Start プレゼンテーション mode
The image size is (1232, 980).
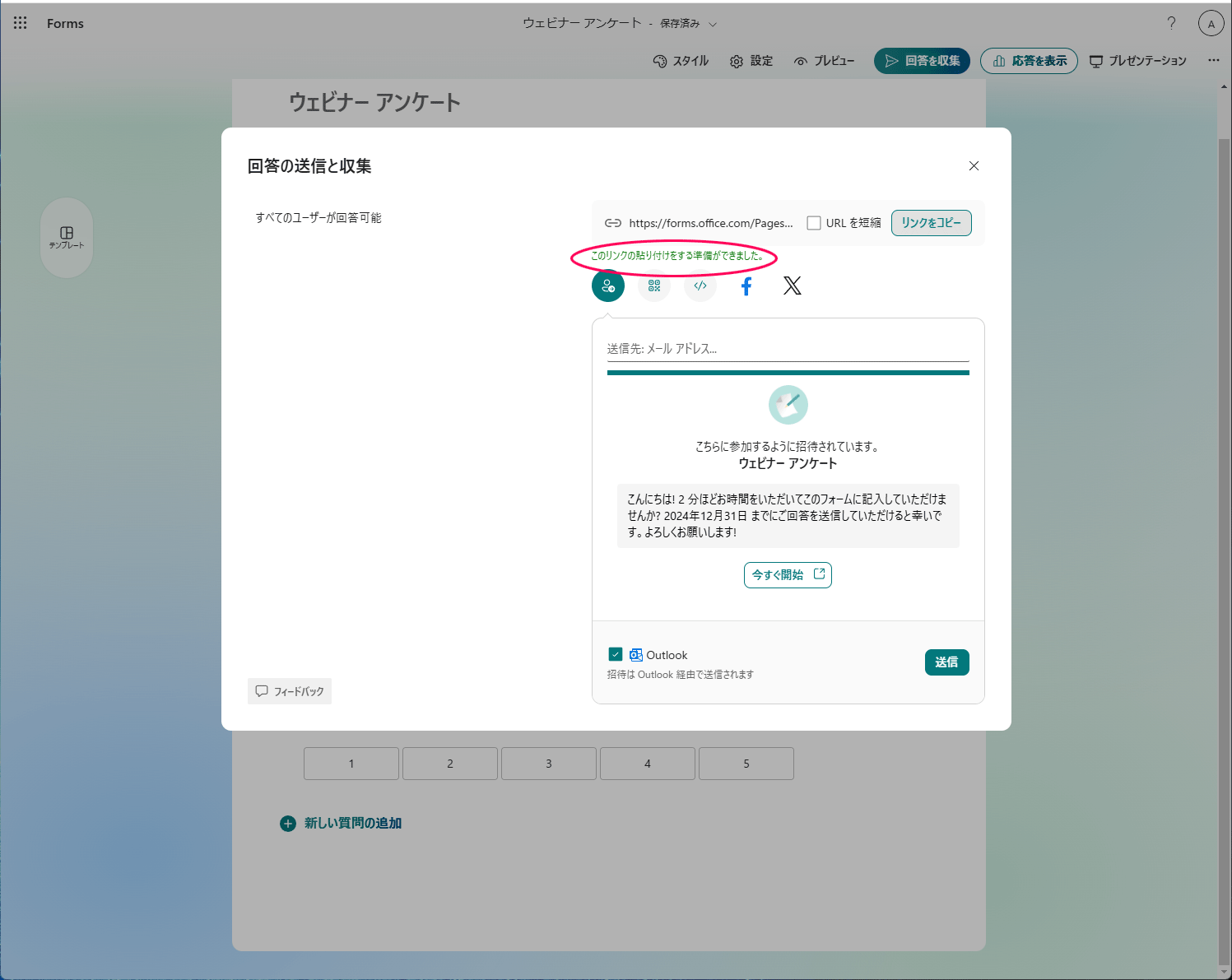1139,60
